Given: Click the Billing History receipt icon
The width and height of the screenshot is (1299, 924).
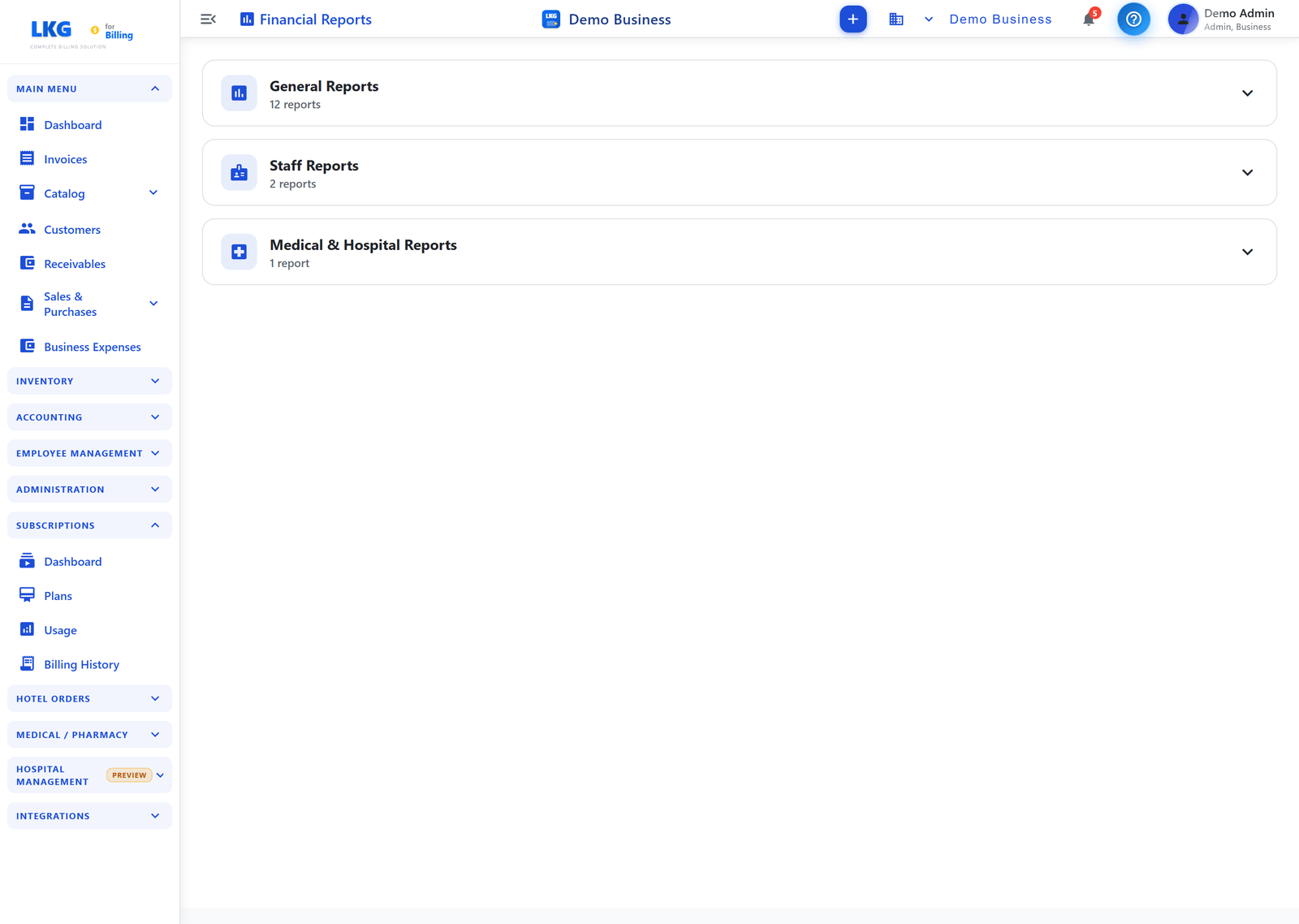Looking at the screenshot, I should (x=27, y=663).
